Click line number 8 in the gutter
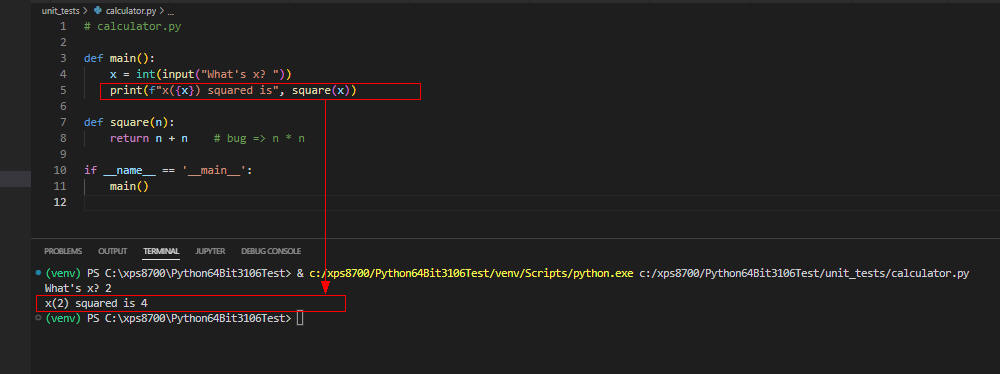This screenshot has width=1000, height=374. point(63,138)
